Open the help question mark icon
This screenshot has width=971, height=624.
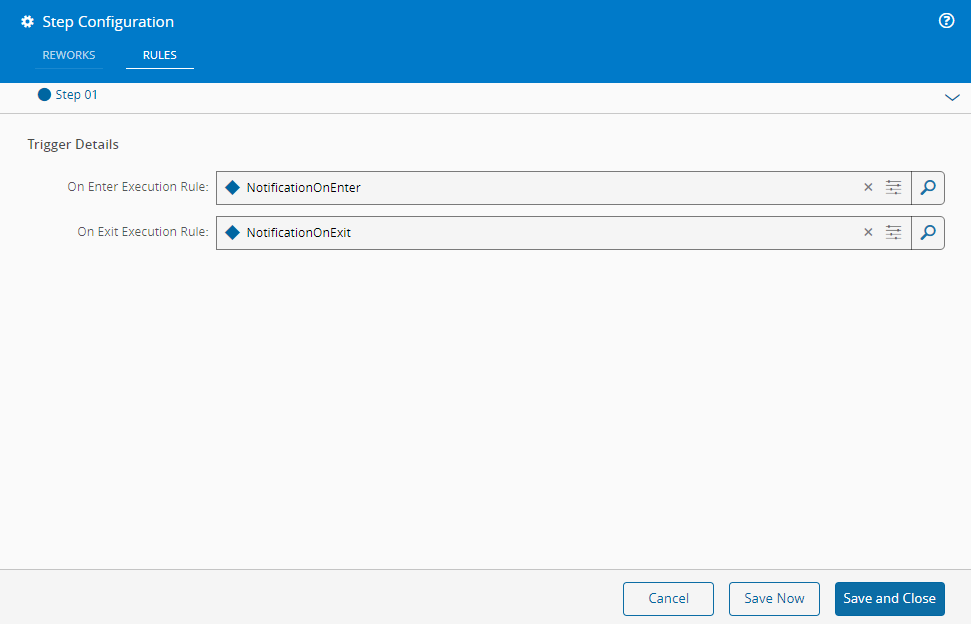coord(946,21)
